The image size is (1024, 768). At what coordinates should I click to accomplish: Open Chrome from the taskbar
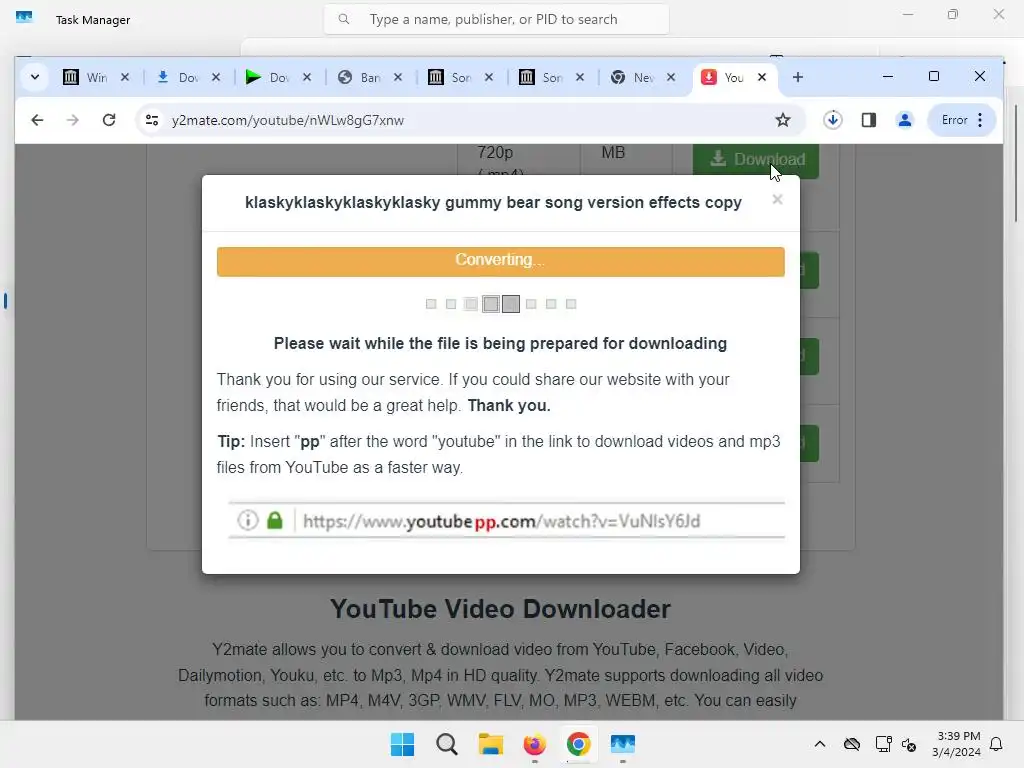click(x=579, y=744)
